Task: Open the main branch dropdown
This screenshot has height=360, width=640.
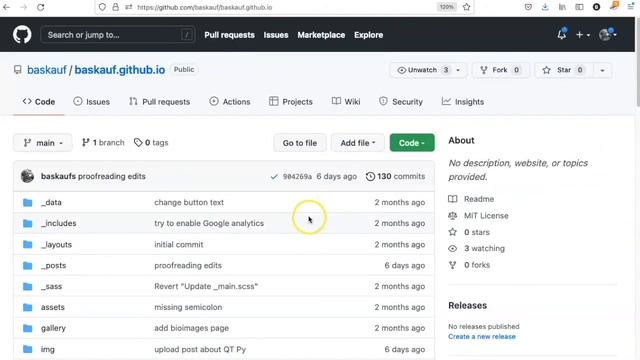Action: [x=43, y=143]
